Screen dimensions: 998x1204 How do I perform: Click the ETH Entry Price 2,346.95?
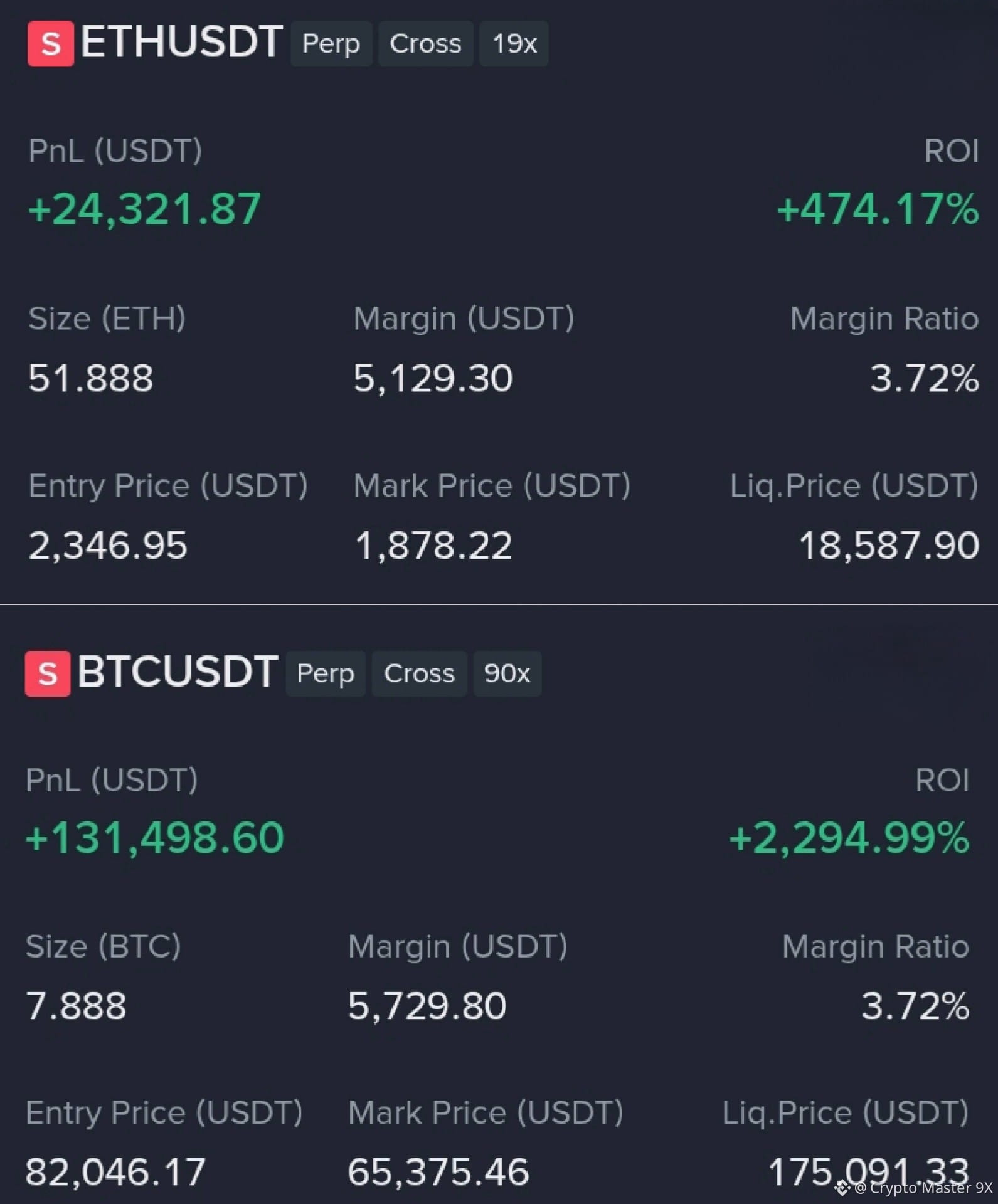click(108, 546)
